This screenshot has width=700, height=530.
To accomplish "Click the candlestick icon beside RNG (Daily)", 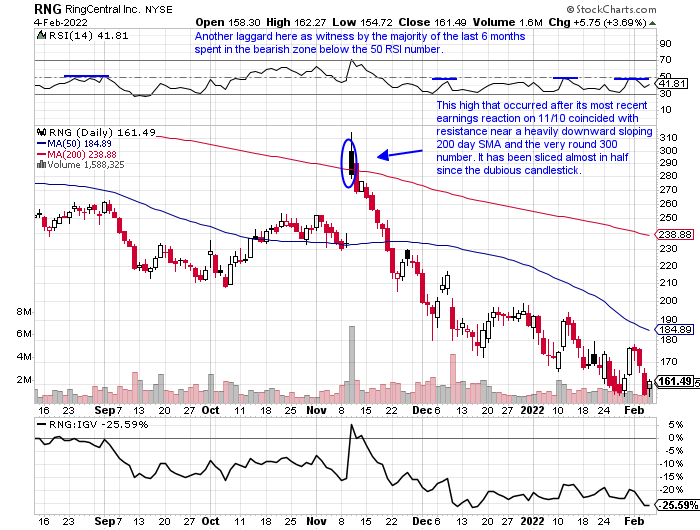I will pos(42,132).
